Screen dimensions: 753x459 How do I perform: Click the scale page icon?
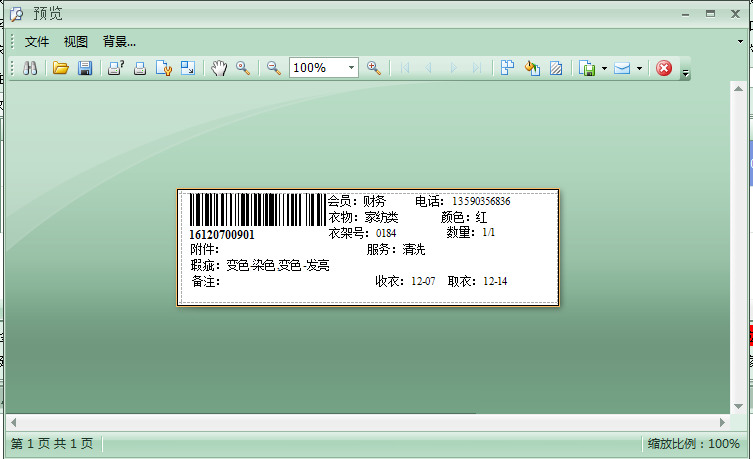point(188,68)
